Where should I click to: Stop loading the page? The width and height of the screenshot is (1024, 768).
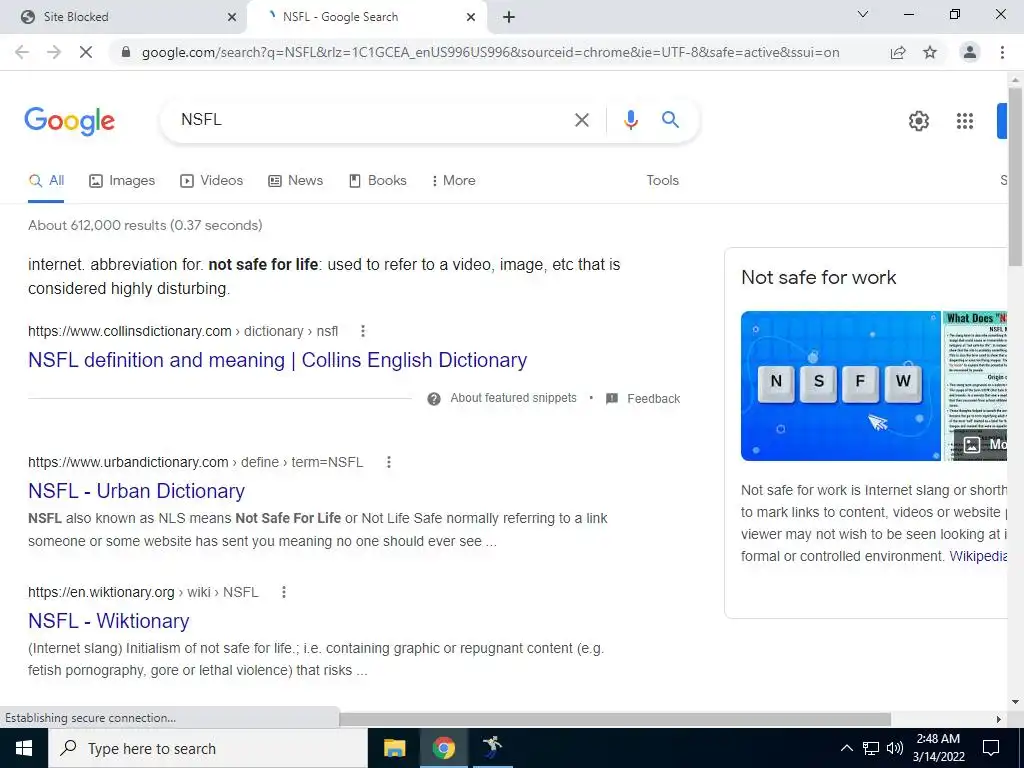point(86,52)
